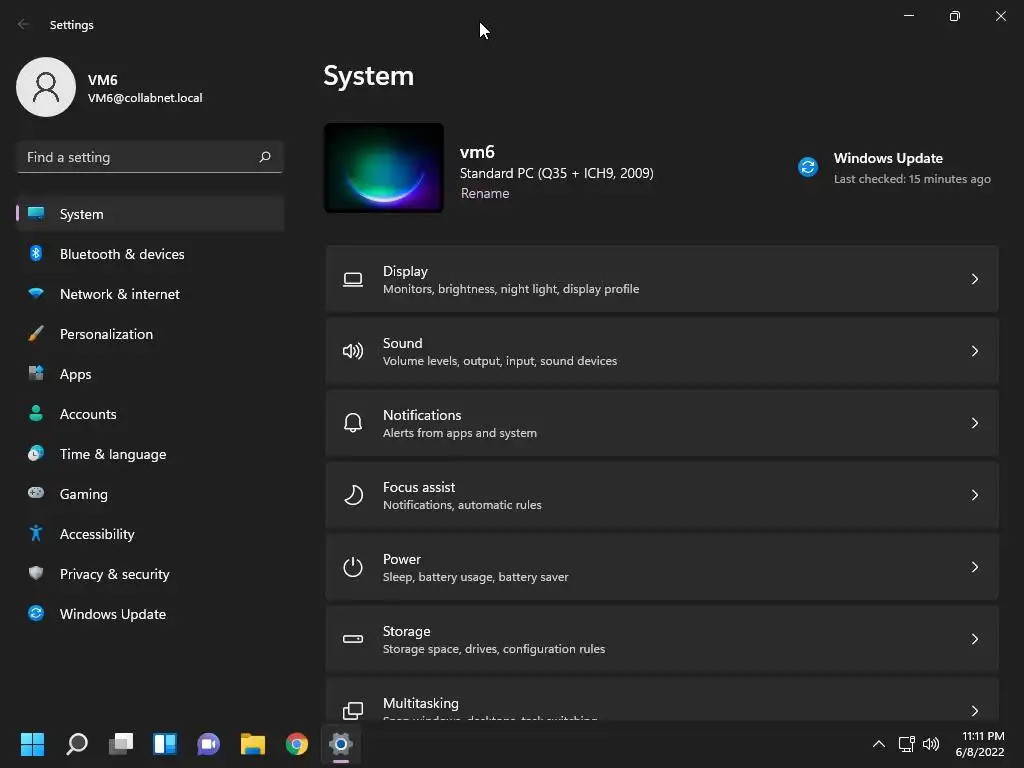The height and width of the screenshot is (768, 1024).
Task: Show hidden system tray icons
Action: pos(879,744)
